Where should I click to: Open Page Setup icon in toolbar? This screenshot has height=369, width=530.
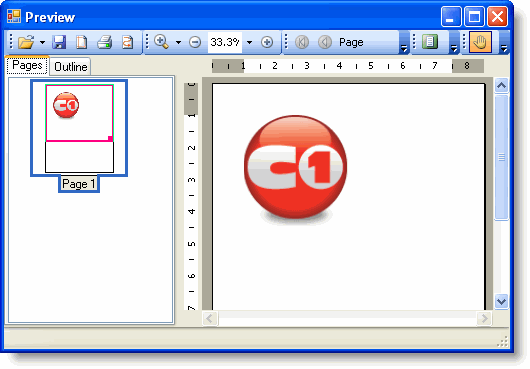[82, 42]
